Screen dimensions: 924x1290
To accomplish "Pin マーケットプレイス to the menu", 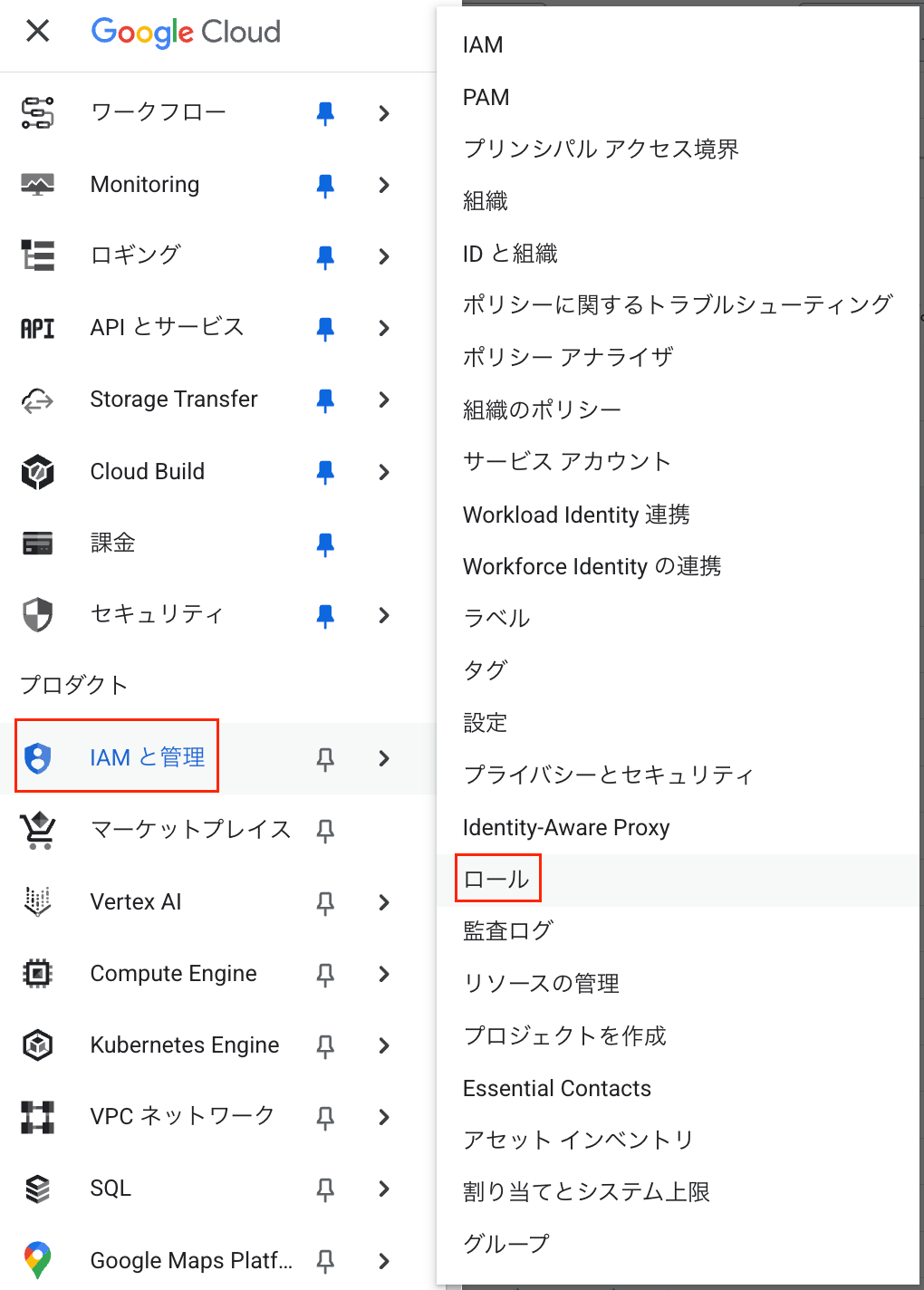I will [325, 831].
